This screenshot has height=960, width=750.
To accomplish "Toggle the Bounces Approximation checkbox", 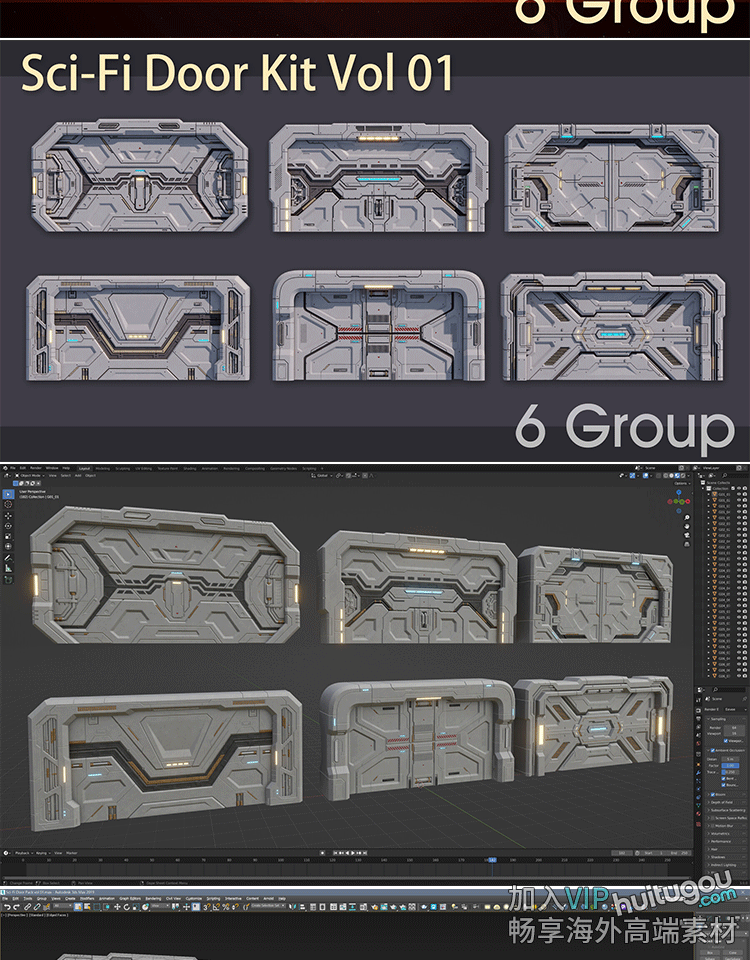I will tap(724, 785).
